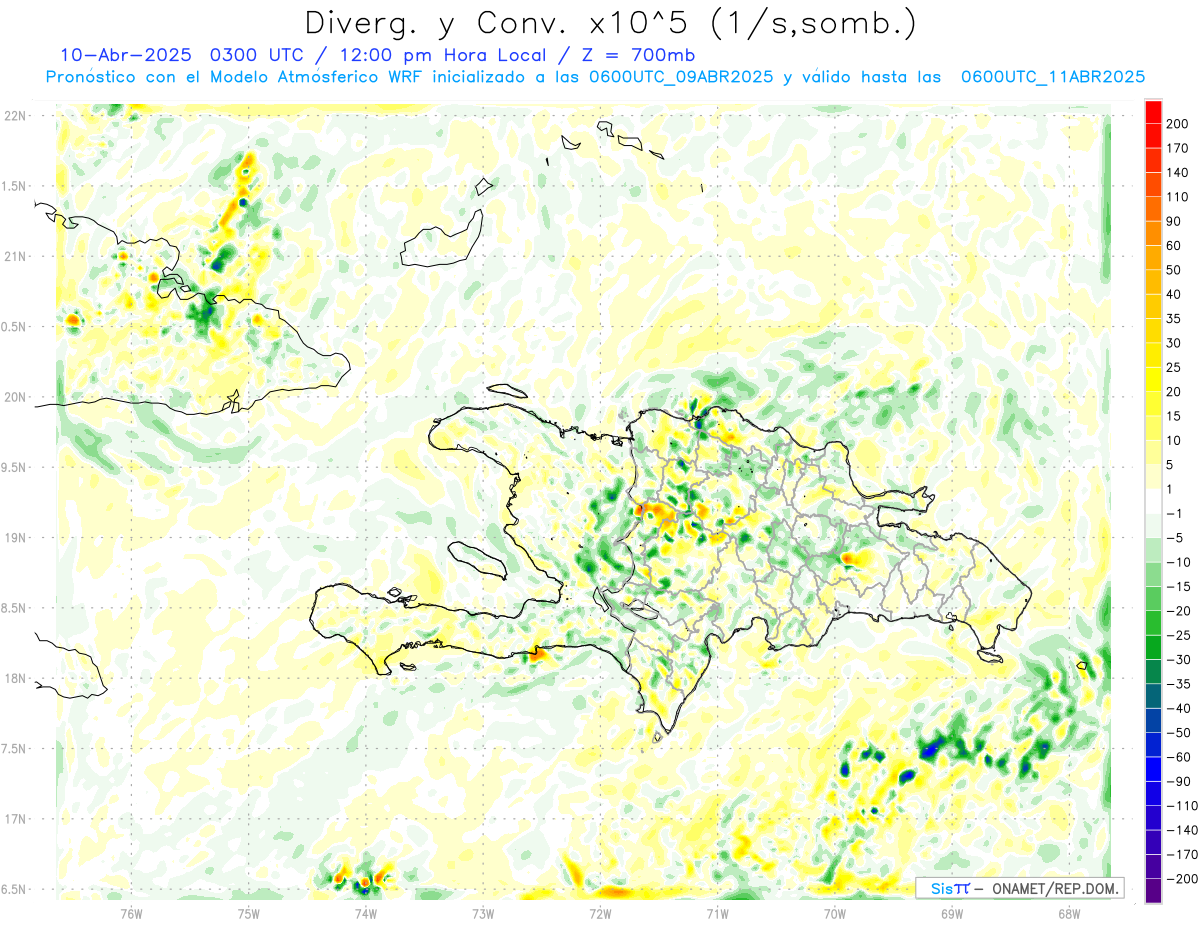The image size is (1200, 927).
Task: Click the "-1" color bar value
Action: coord(1174,513)
